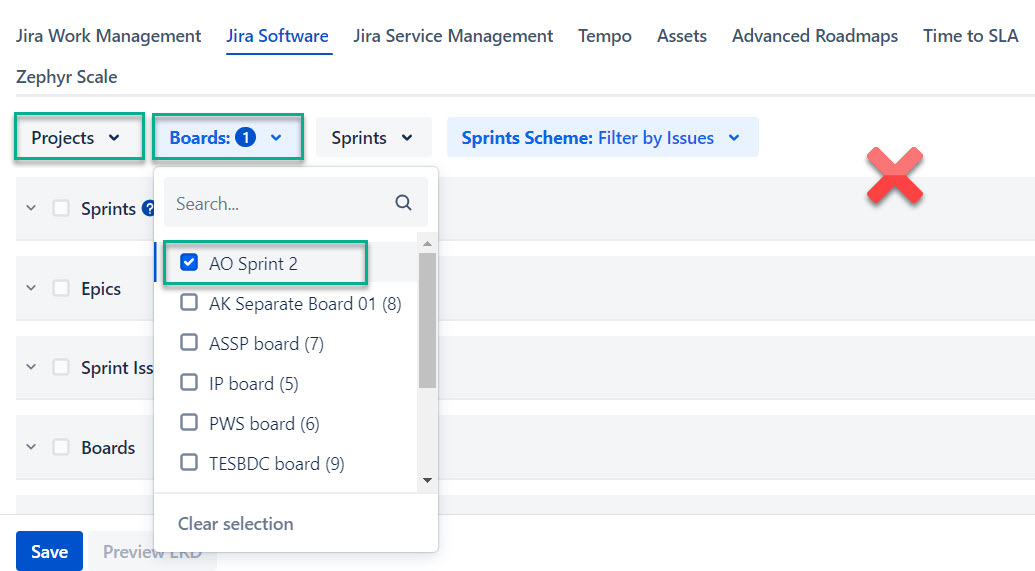The width and height of the screenshot is (1035, 571).
Task: Click the red X mark icon
Action: pyautogui.click(x=894, y=177)
